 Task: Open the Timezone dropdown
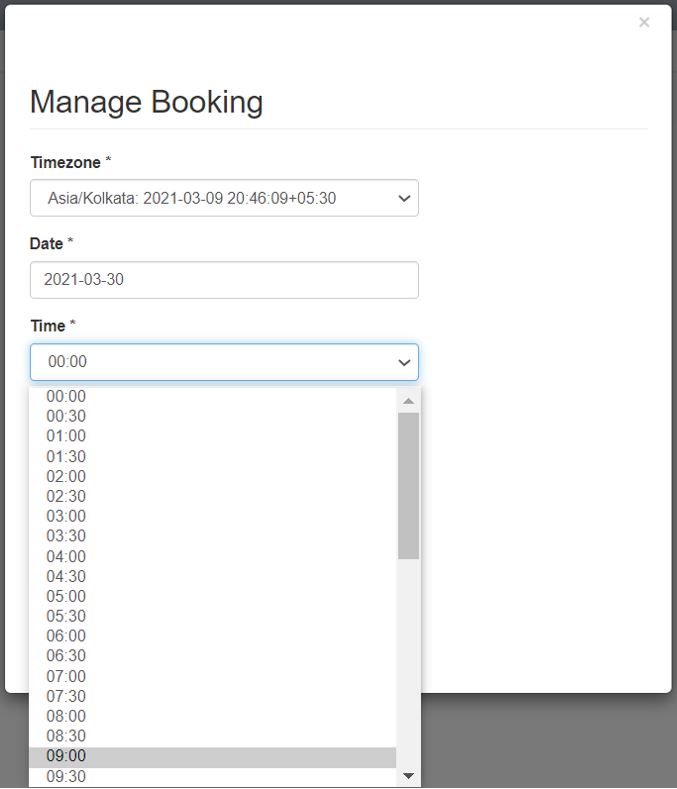pyautogui.click(x=224, y=198)
